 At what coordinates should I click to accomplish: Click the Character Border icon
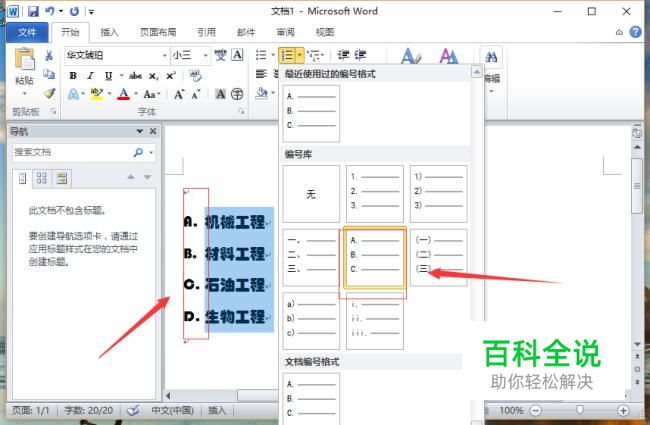237,55
